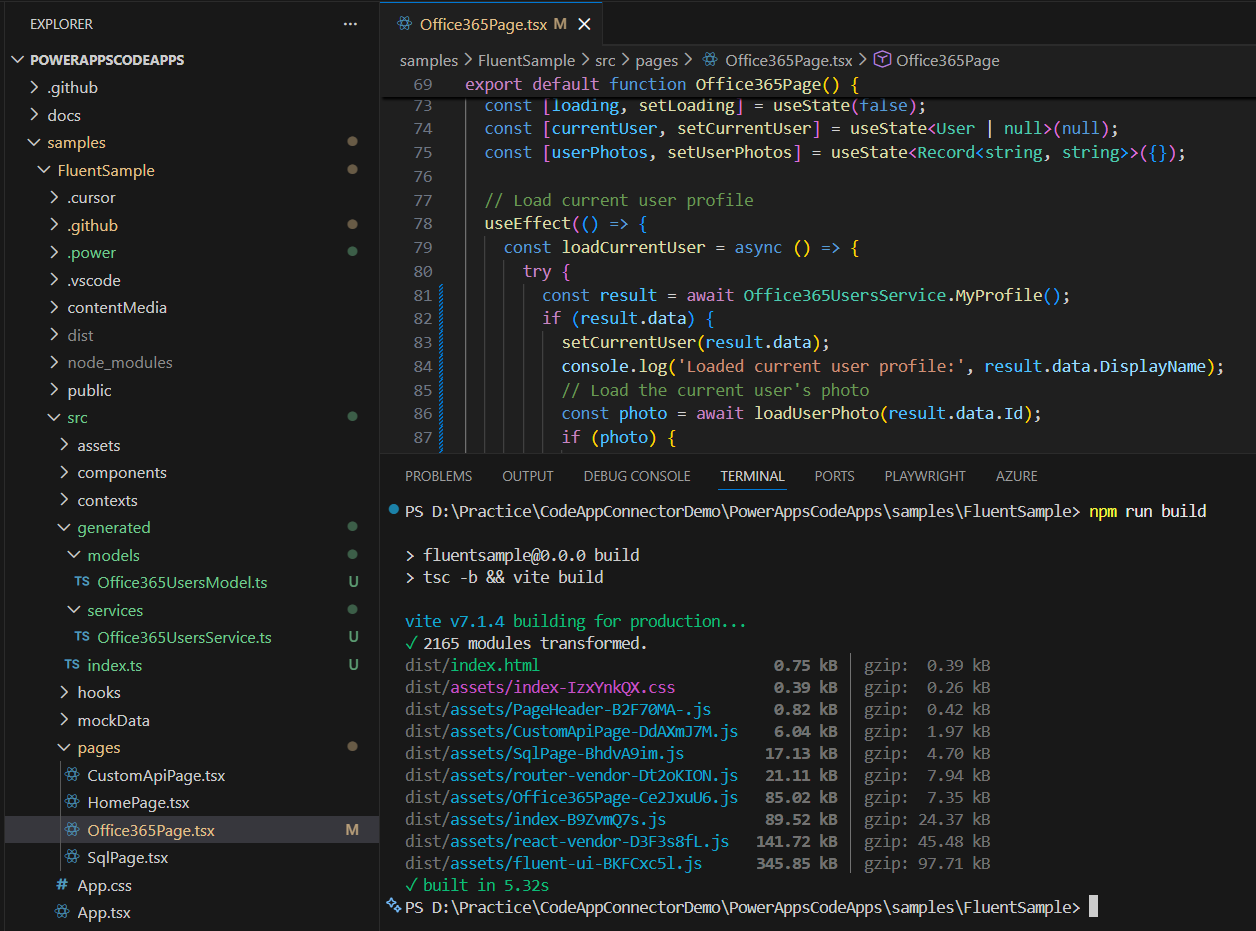This screenshot has height=931, width=1256.
Task: Open Office365UsersModel.ts TypeScript file
Action: click(182, 582)
